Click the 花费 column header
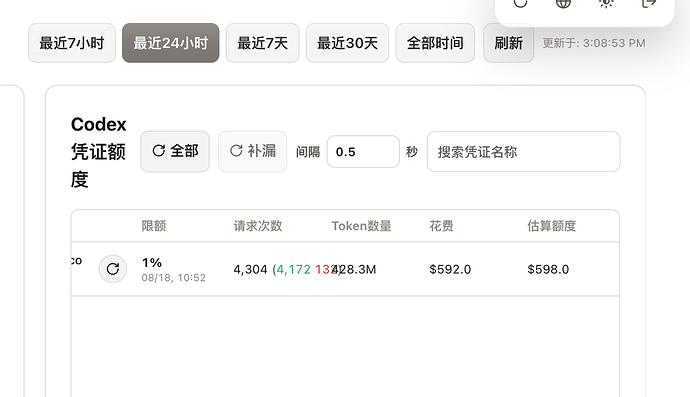Image resolution: width=690 pixels, height=397 pixels. coord(441,226)
